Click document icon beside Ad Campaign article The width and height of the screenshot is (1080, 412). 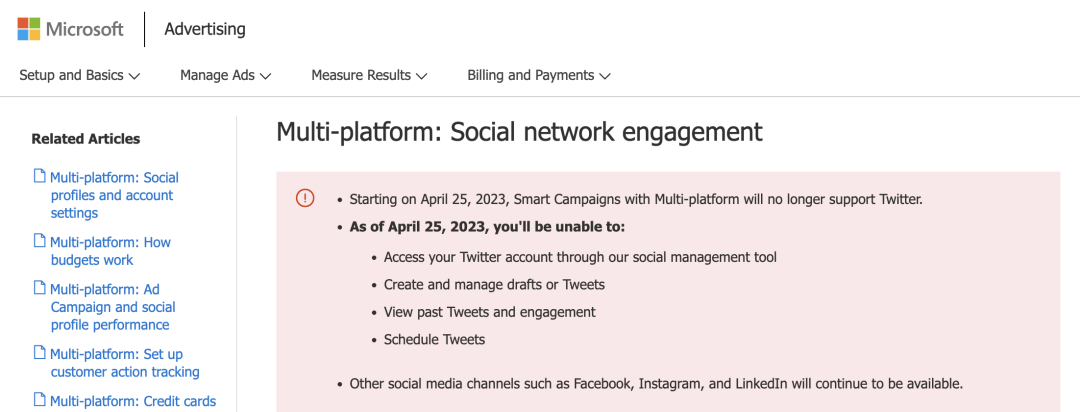[40, 289]
